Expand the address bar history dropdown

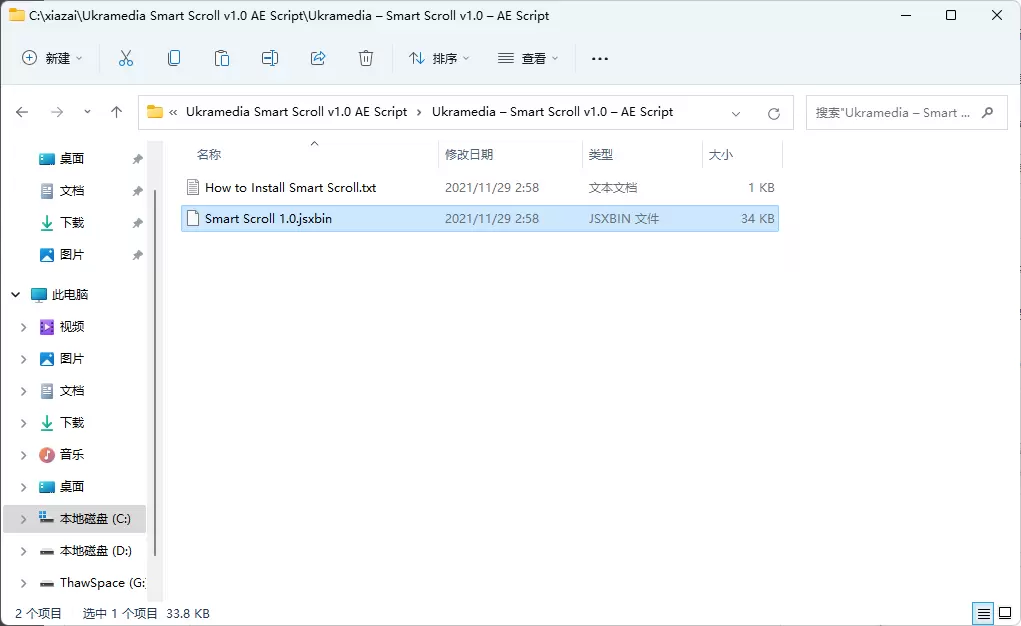tap(736, 113)
